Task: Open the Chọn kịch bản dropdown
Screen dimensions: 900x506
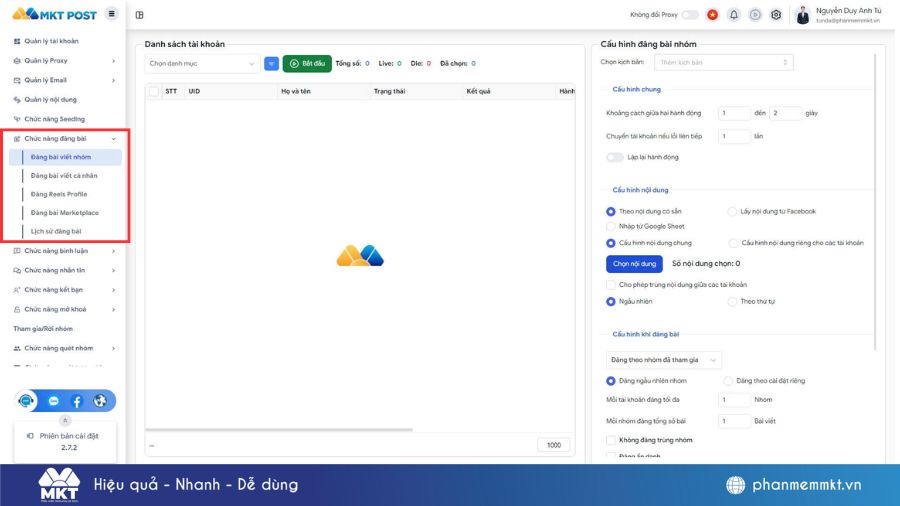Action: point(723,63)
